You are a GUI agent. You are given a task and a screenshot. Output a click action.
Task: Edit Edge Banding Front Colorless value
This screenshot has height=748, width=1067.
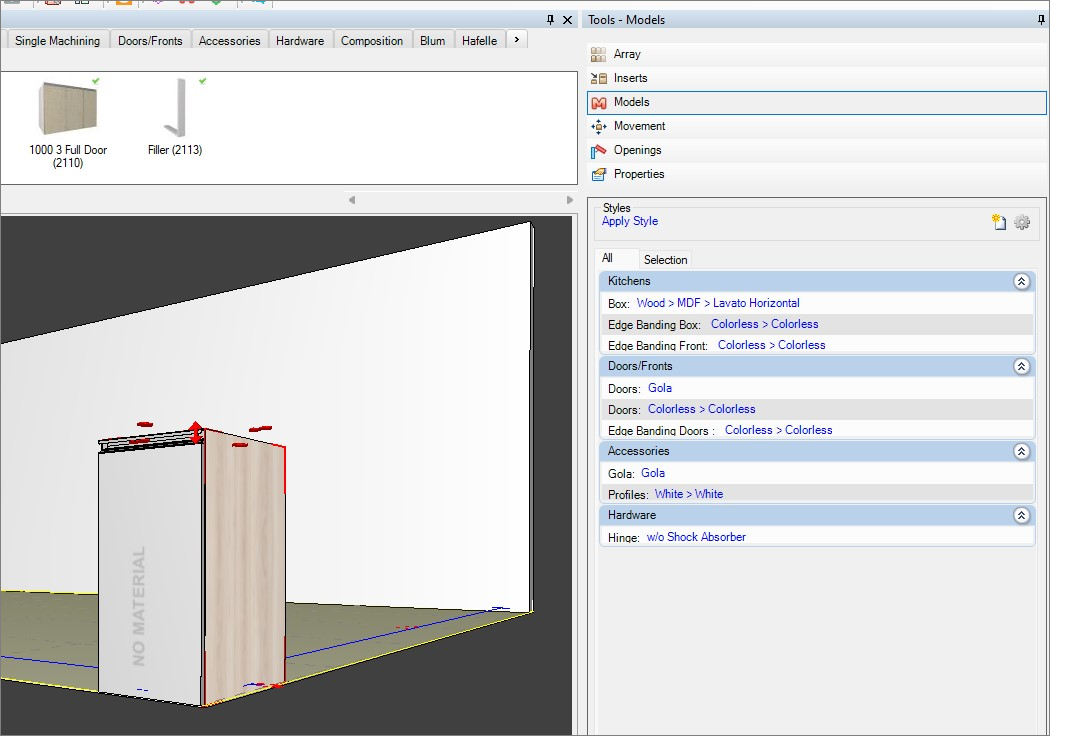click(772, 346)
